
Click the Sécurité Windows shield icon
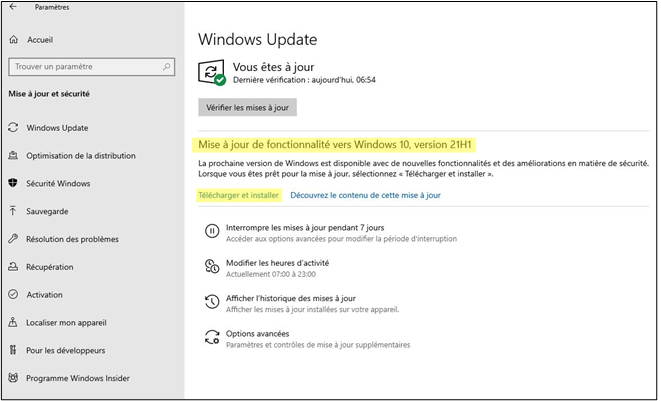click(13, 183)
